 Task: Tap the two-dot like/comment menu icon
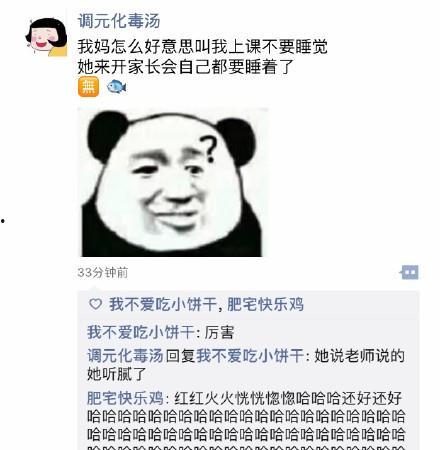pyautogui.click(x=410, y=272)
